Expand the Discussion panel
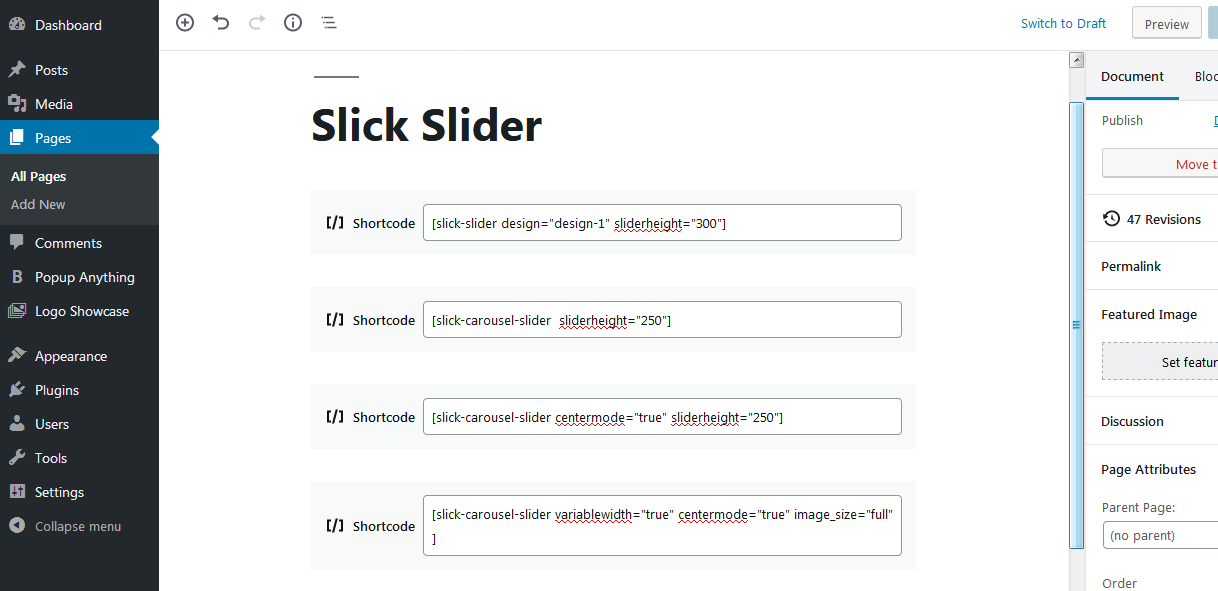1218x591 pixels. pyautogui.click(x=1150, y=421)
